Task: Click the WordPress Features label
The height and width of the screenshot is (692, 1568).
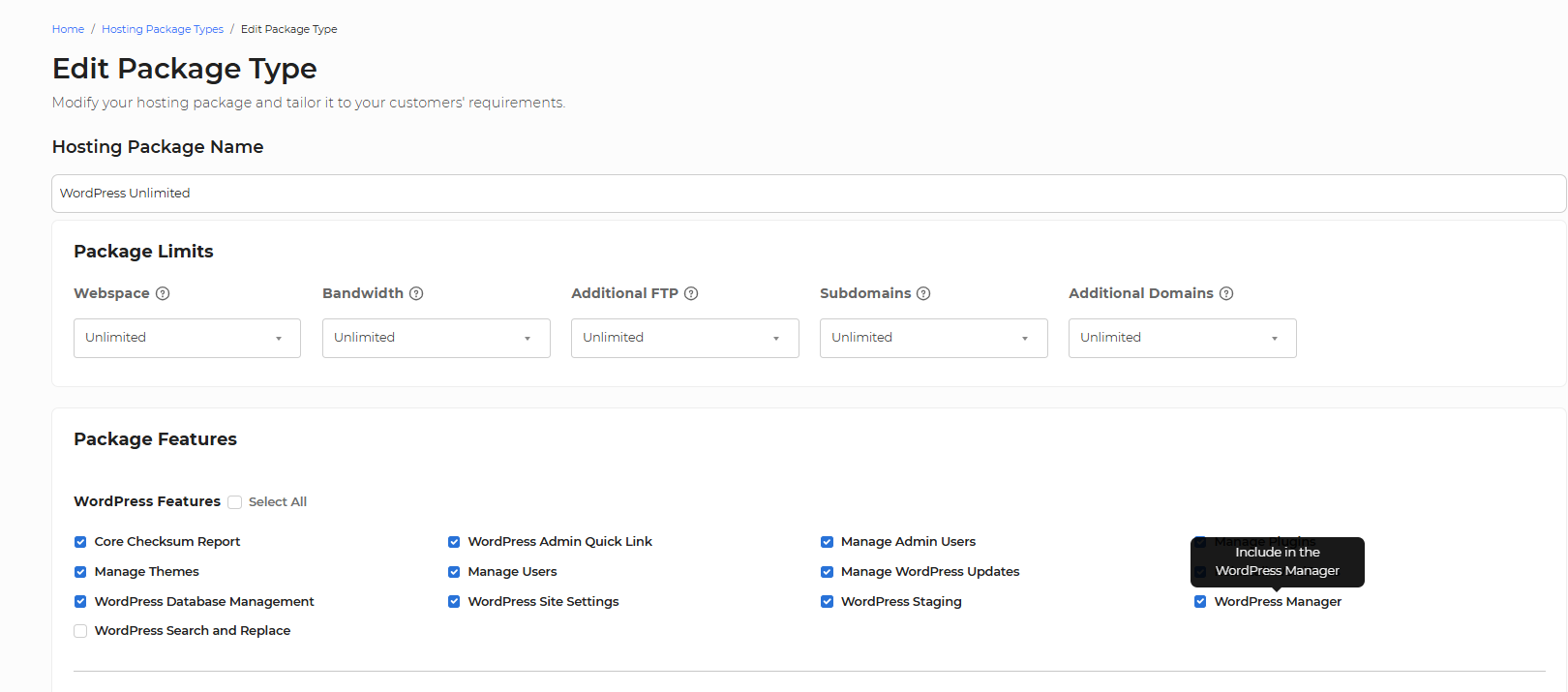Action: coord(147,501)
